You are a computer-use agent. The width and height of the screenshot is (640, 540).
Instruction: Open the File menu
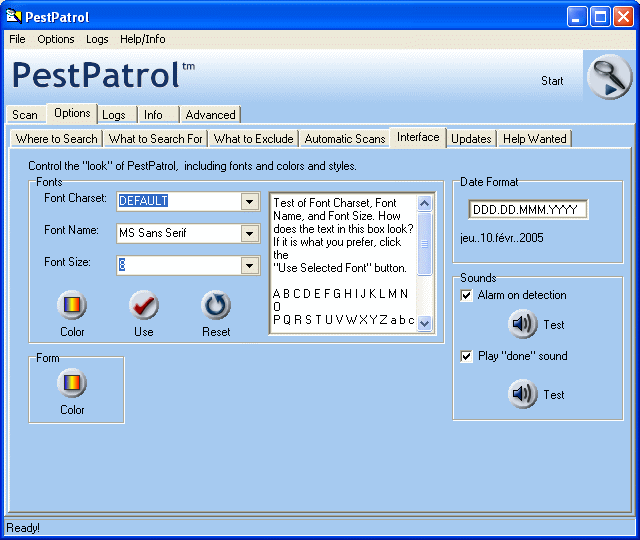click(x=17, y=39)
